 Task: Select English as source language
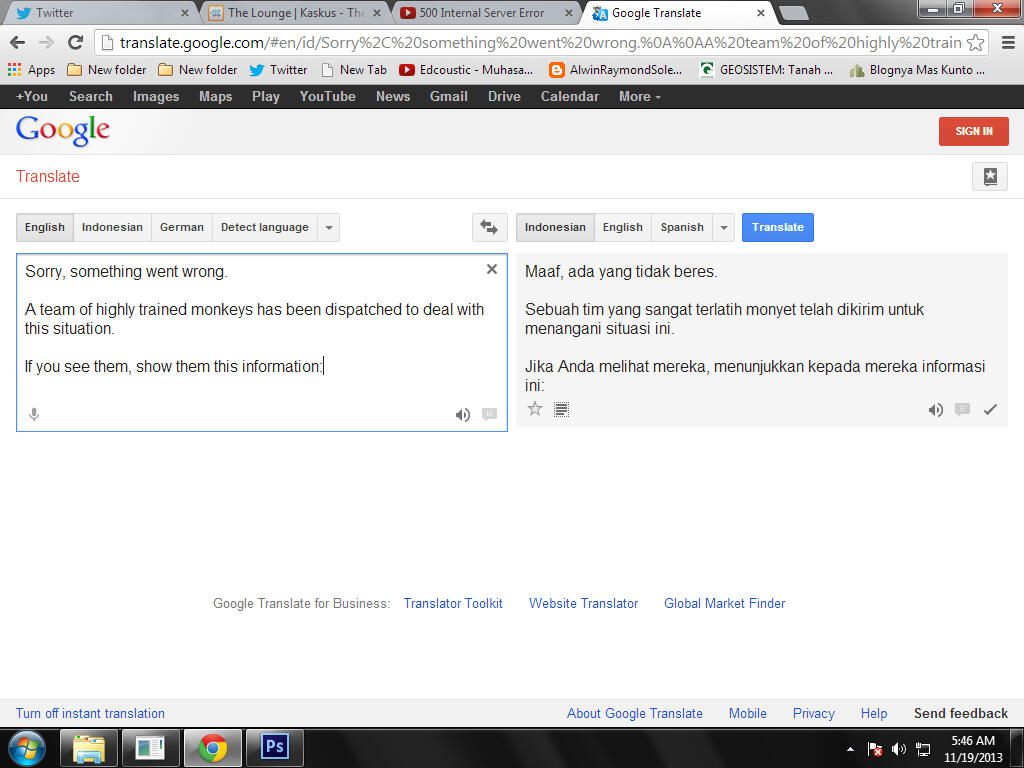[44, 227]
